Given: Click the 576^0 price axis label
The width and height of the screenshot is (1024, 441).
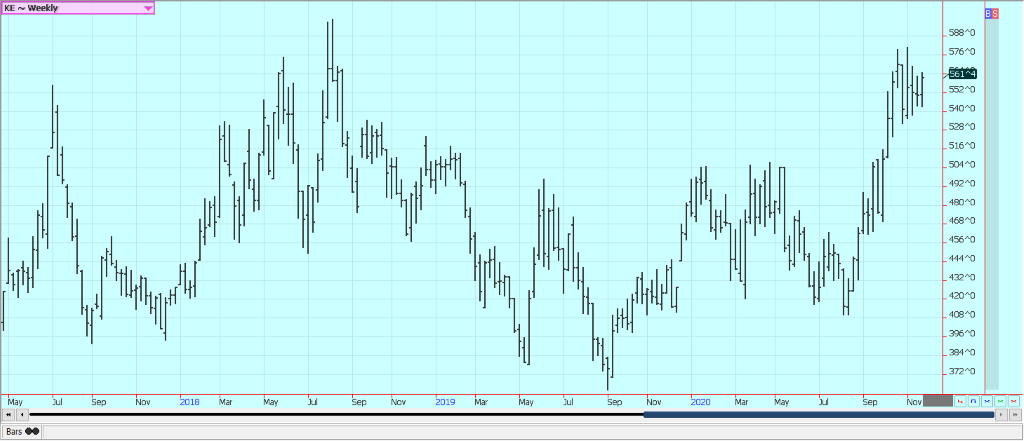Looking at the screenshot, I should 962,52.
